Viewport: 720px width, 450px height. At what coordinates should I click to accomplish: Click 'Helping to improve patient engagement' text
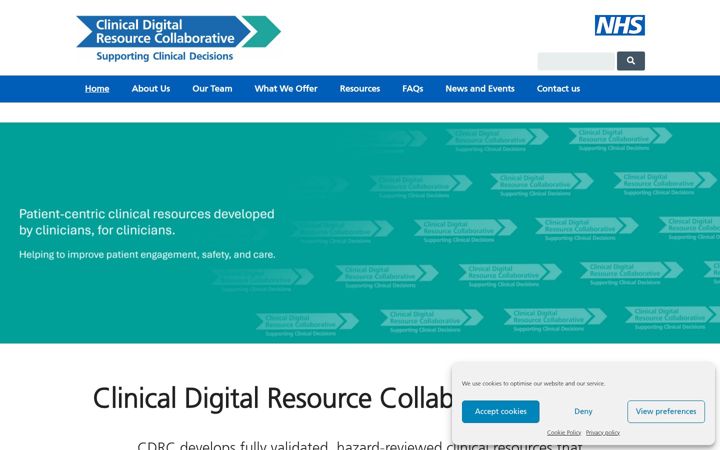pyautogui.click(x=147, y=254)
